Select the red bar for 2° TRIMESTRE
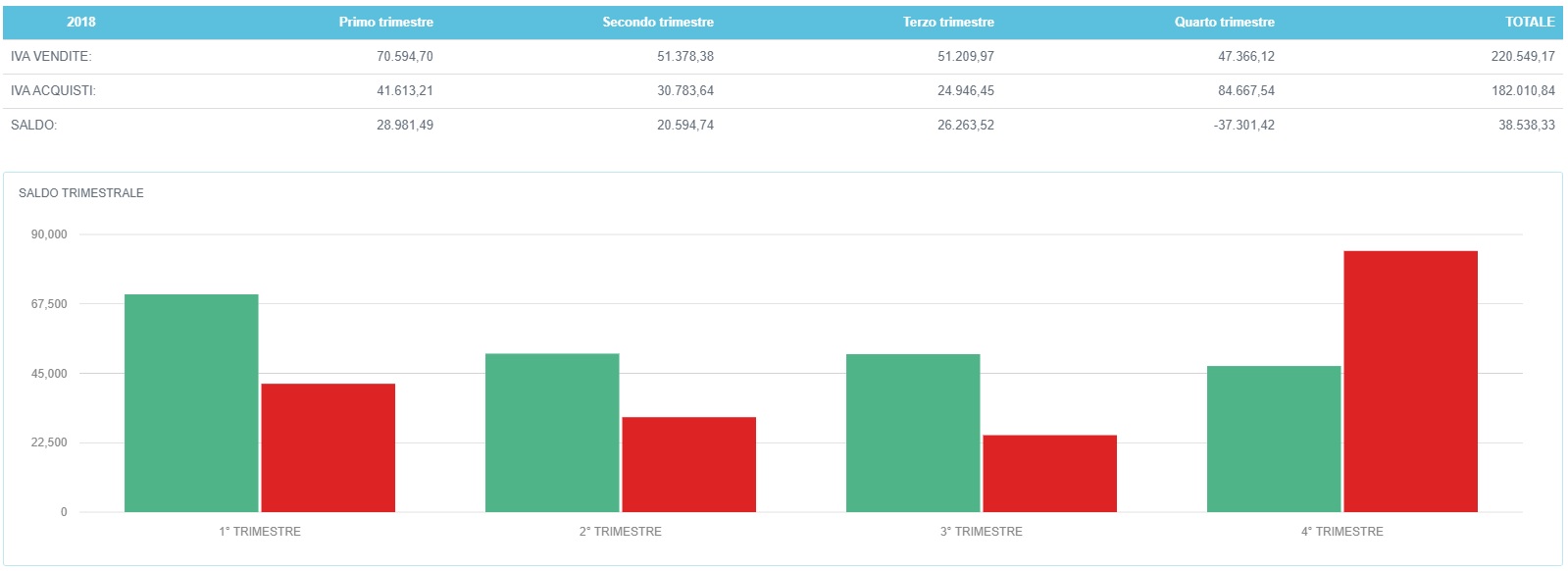The image size is (1568, 571). click(x=688, y=464)
